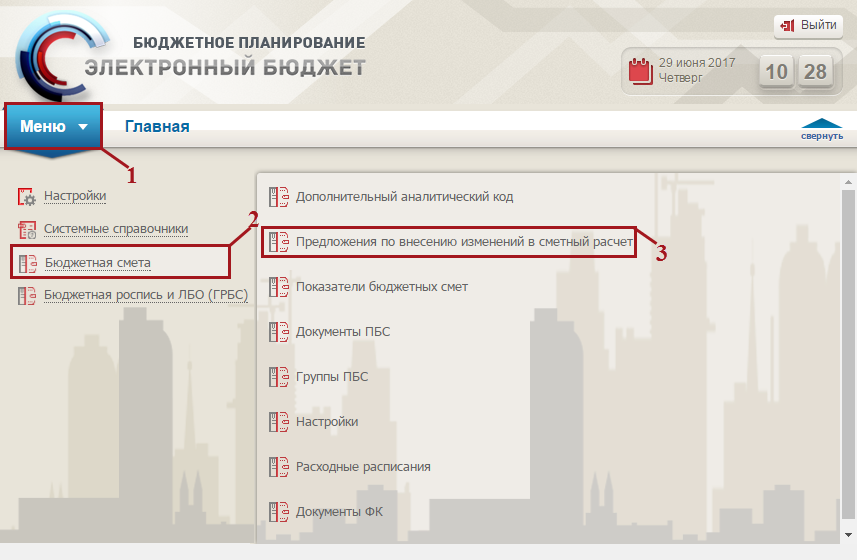Click the Настройки gear icon in left menu

[27, 196]
